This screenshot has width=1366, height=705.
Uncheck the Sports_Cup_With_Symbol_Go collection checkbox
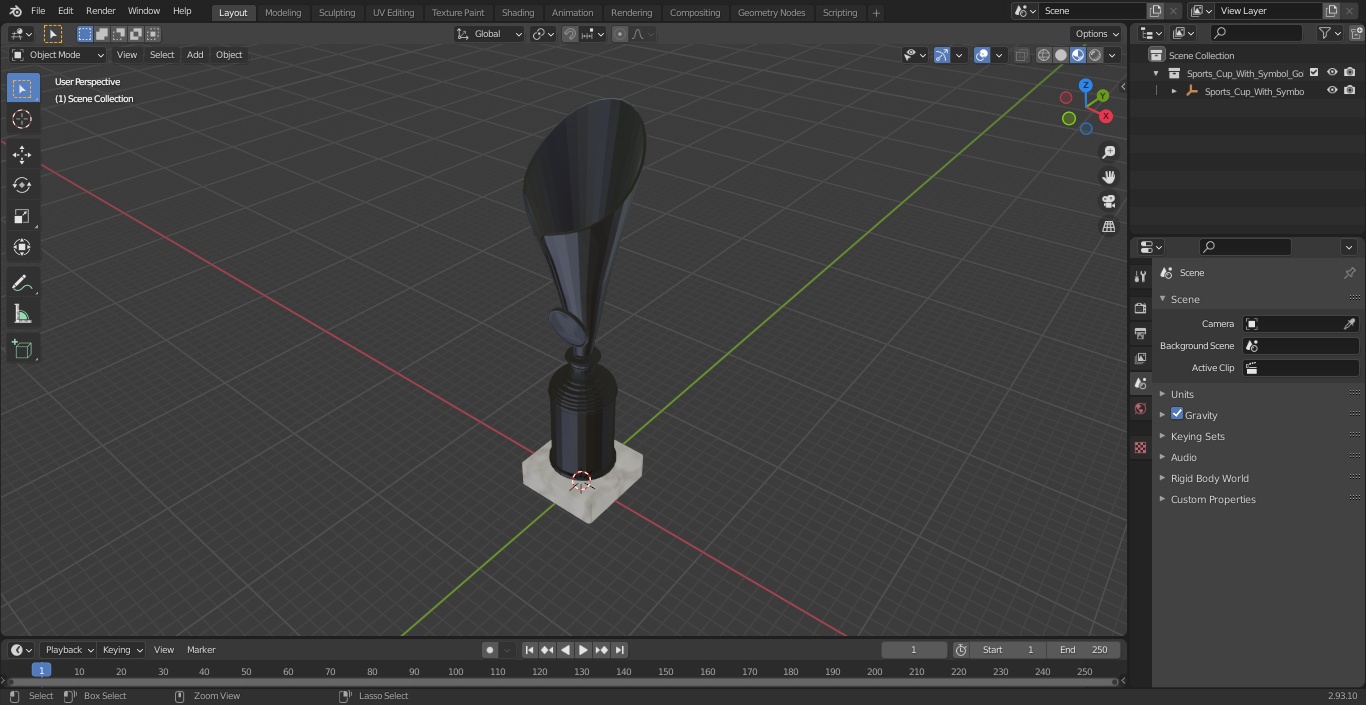click(1314, 73)
